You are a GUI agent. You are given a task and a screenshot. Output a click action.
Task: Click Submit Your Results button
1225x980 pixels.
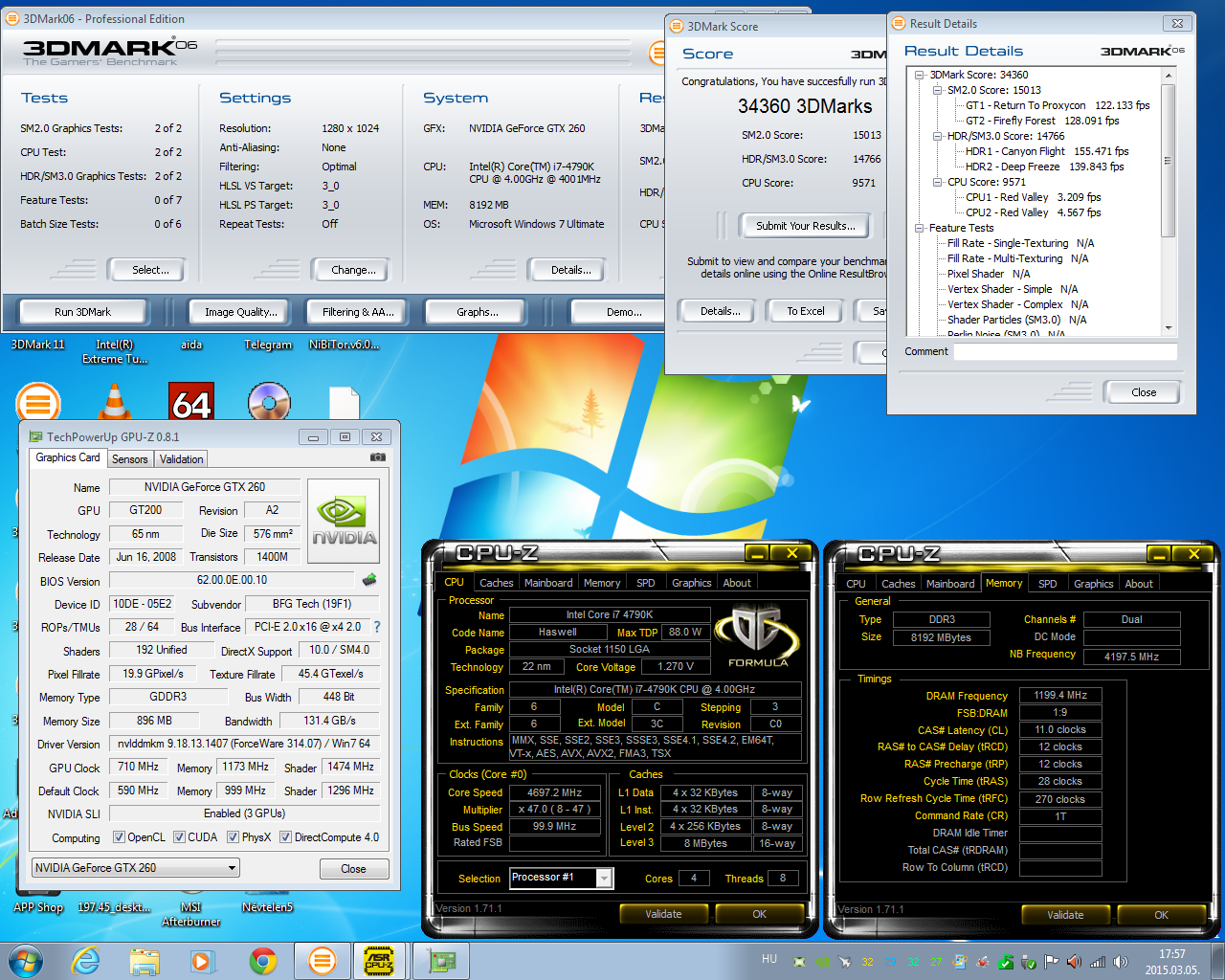point(806,226)
